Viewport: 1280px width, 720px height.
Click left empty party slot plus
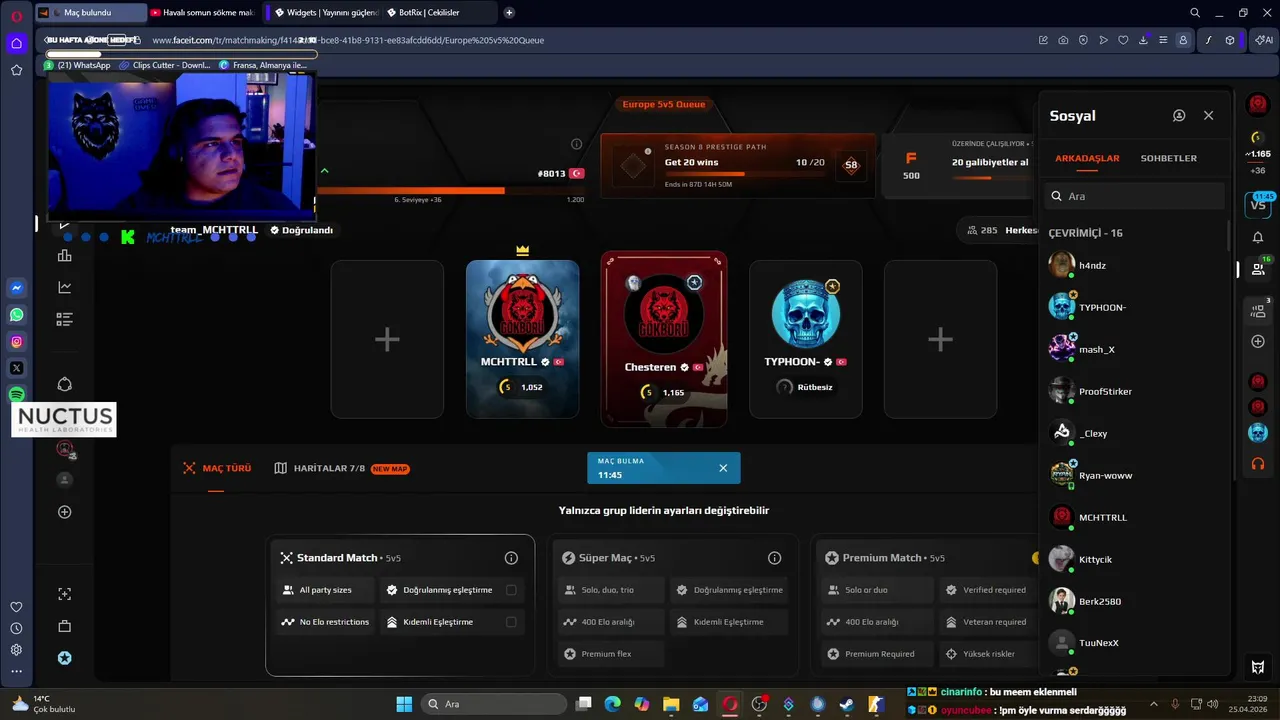387,339
